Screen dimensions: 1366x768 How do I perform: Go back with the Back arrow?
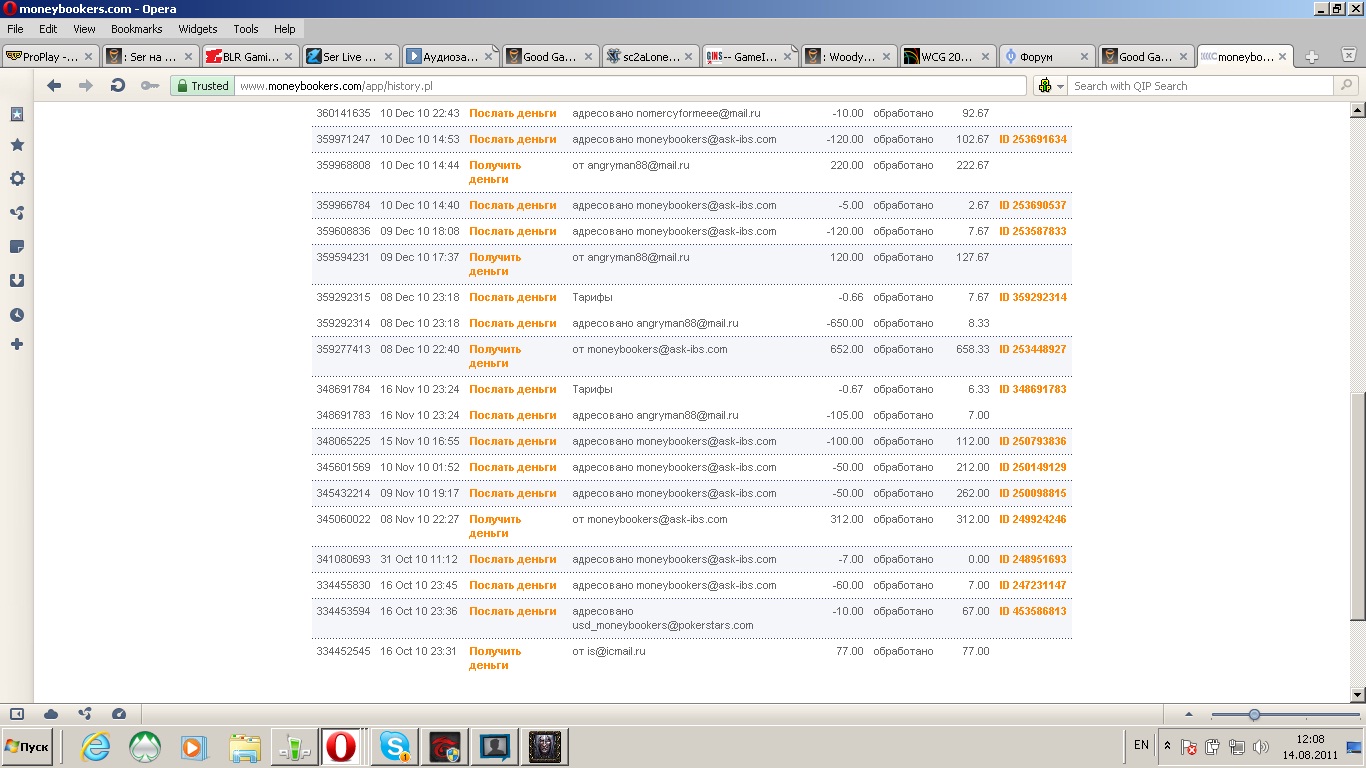pyautogui.click(x=55, y=86)
